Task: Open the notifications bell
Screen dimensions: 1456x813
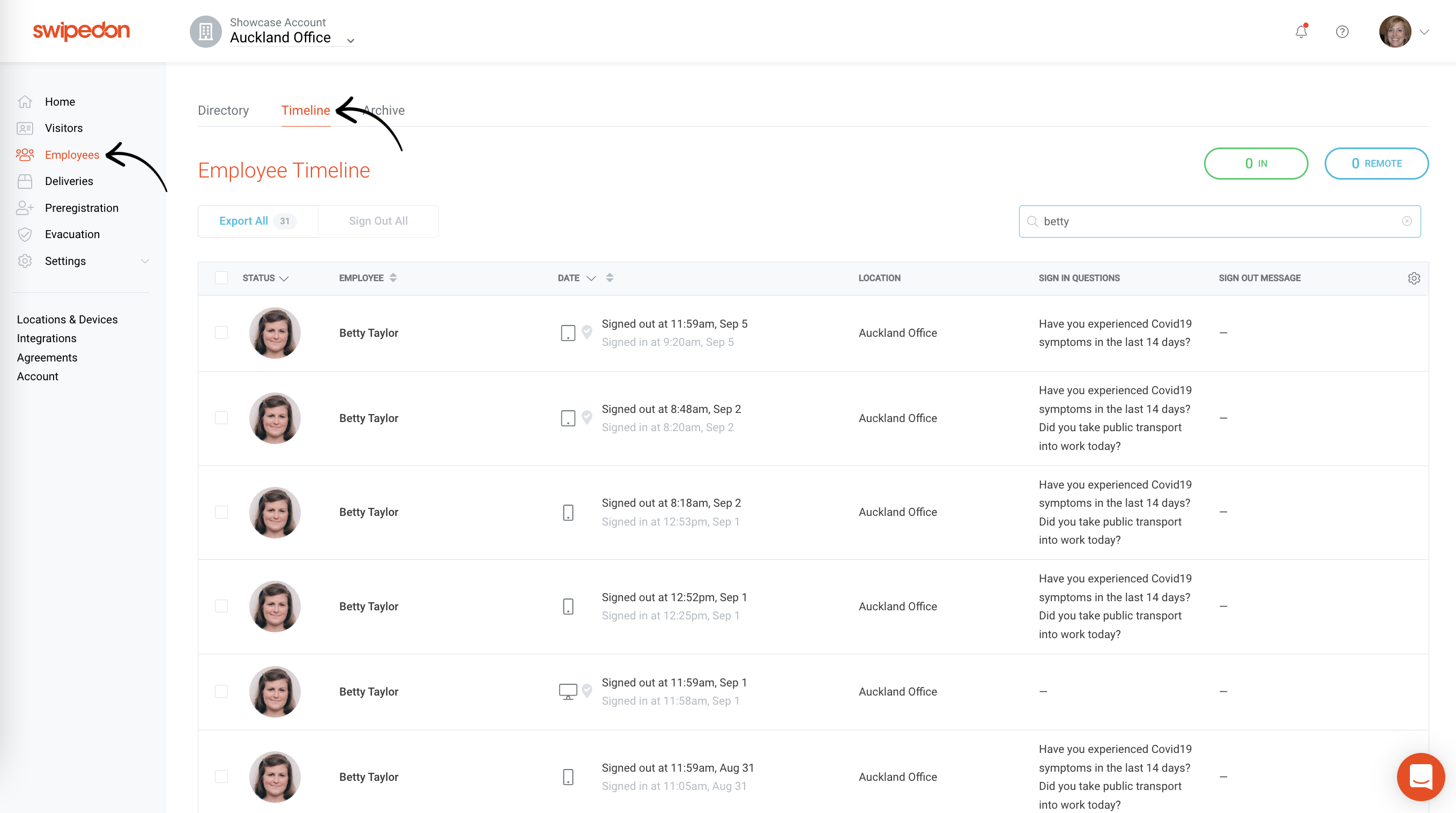Action: pos(1301,32)
